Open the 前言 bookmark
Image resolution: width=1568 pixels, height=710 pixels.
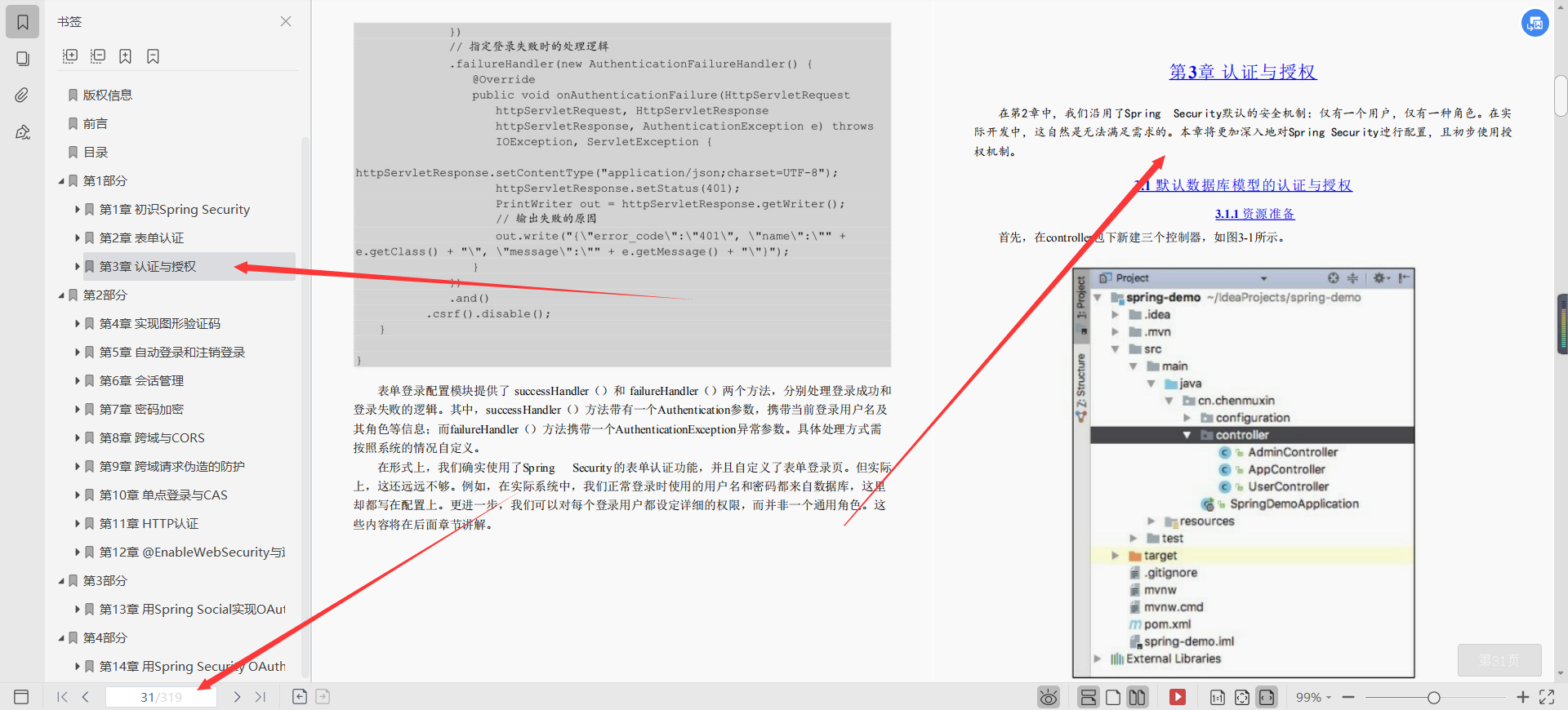[x=96, y=123]
